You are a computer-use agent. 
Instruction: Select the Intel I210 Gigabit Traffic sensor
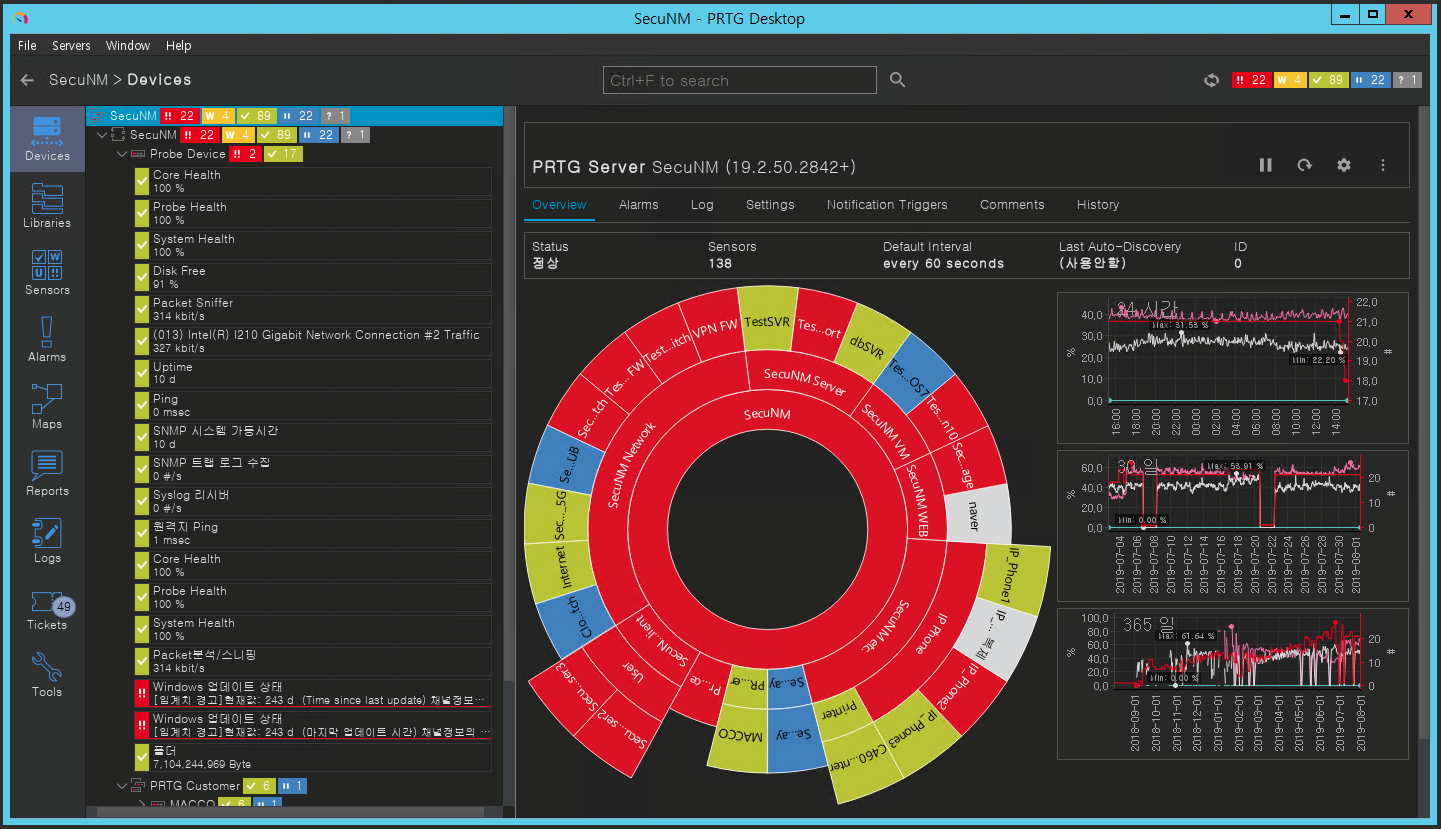point(312,341)
